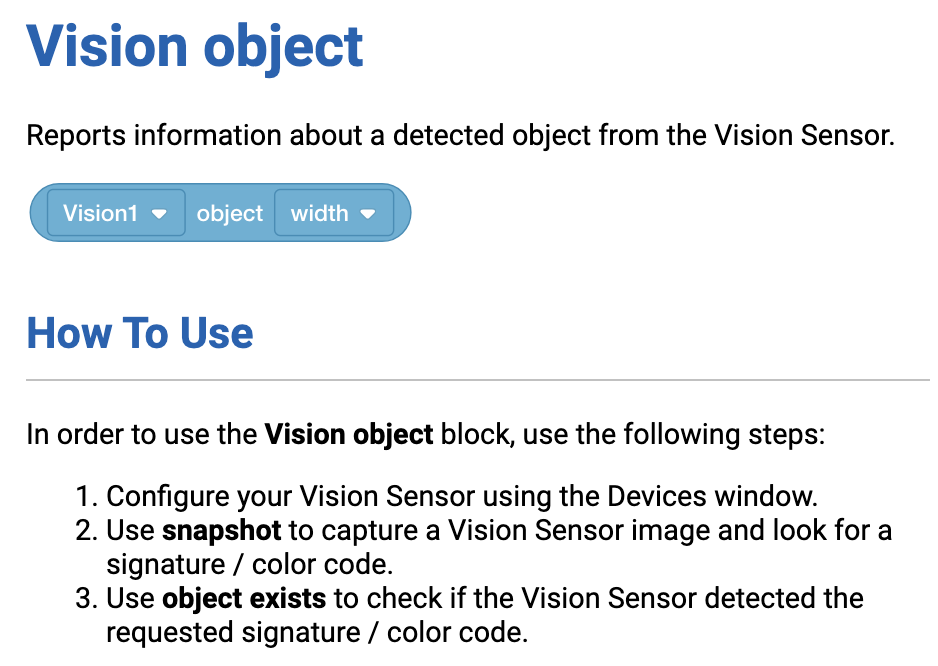This screenshot has width=938, height=666.
Task: Click the 'Vision object' page title
Action: [195, 48]
